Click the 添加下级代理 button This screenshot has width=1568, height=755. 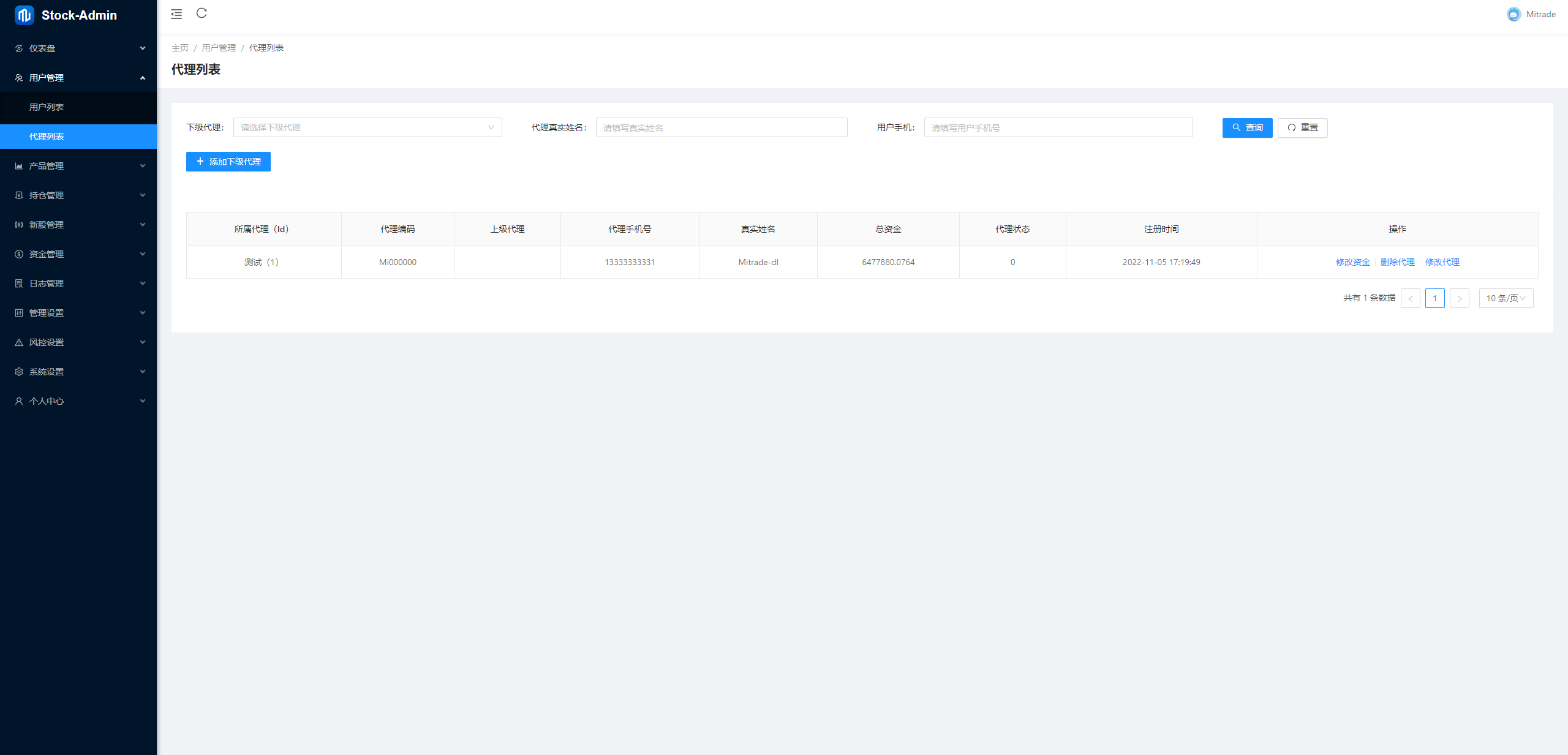[228, 162]
